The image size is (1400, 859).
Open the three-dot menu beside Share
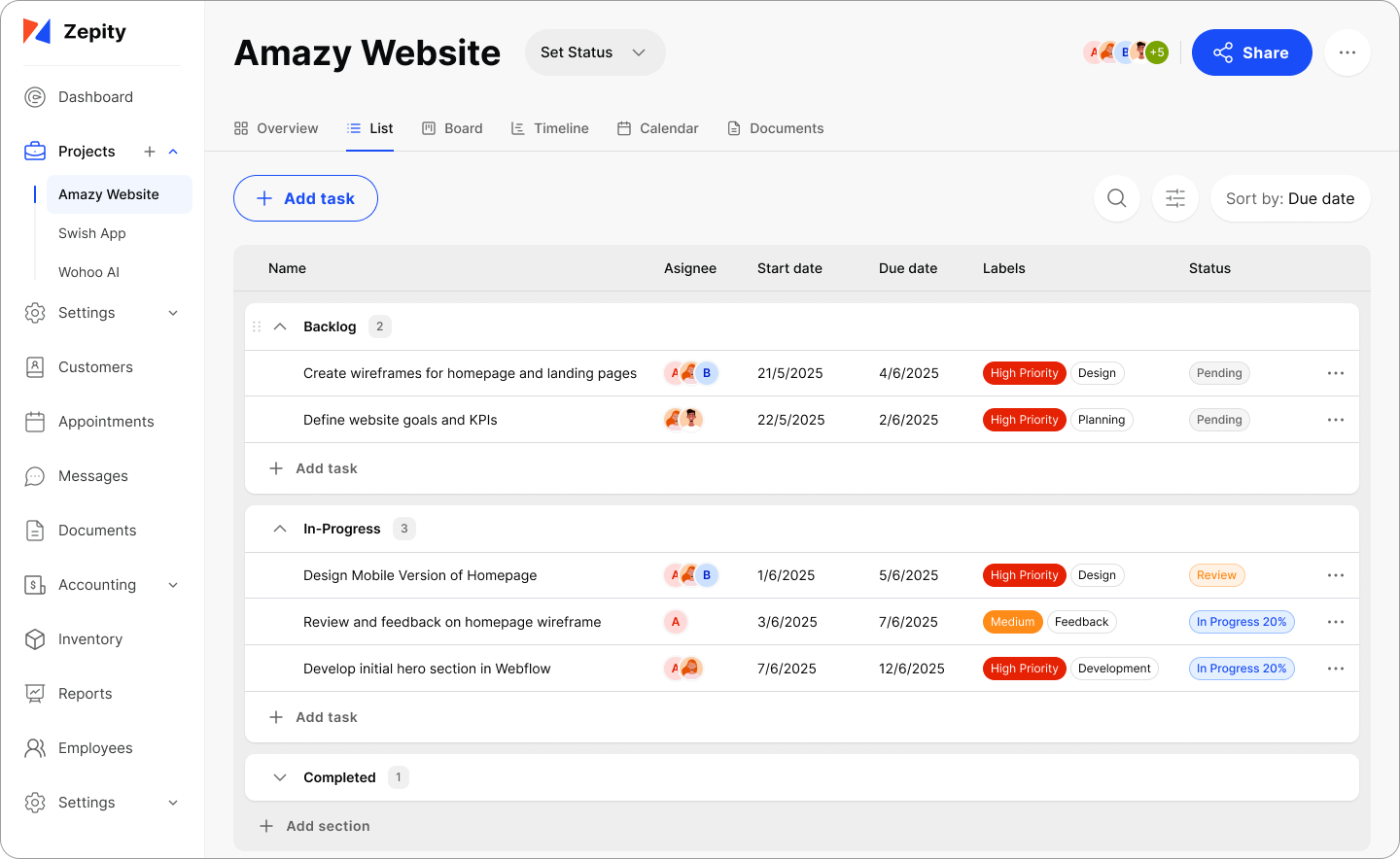point(1347,52)
